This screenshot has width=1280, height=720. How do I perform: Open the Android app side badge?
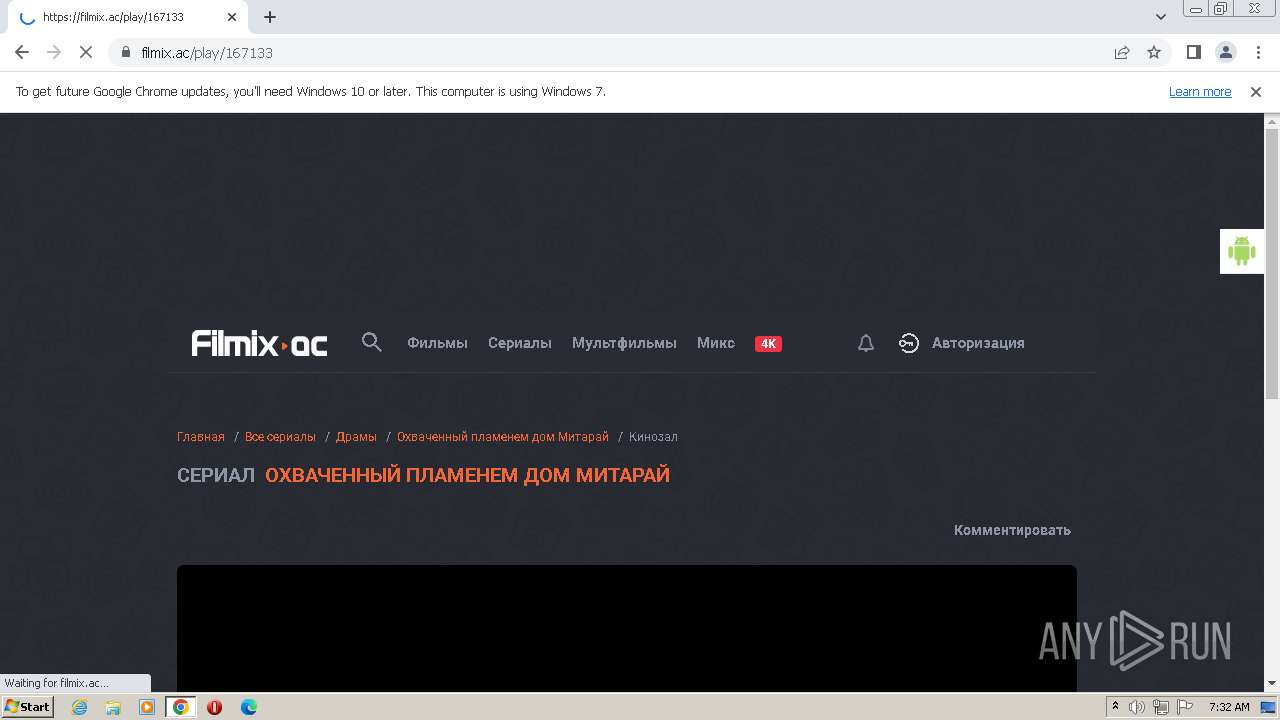(x=1241, y=251)
